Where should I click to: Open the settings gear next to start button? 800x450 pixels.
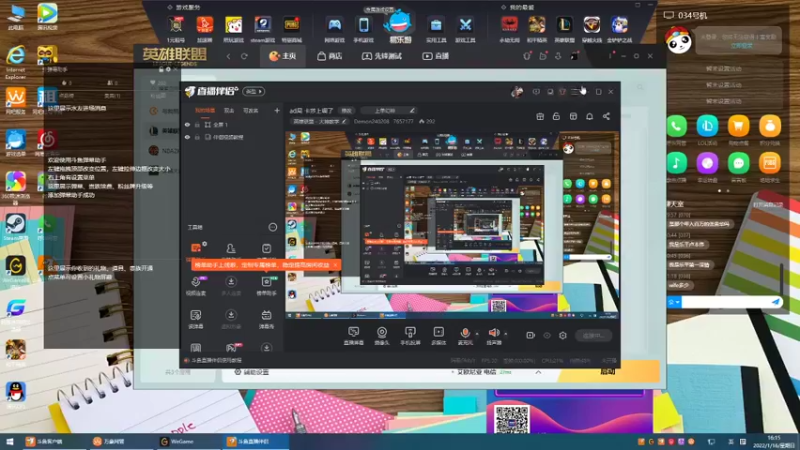click(x=563, y=336)
